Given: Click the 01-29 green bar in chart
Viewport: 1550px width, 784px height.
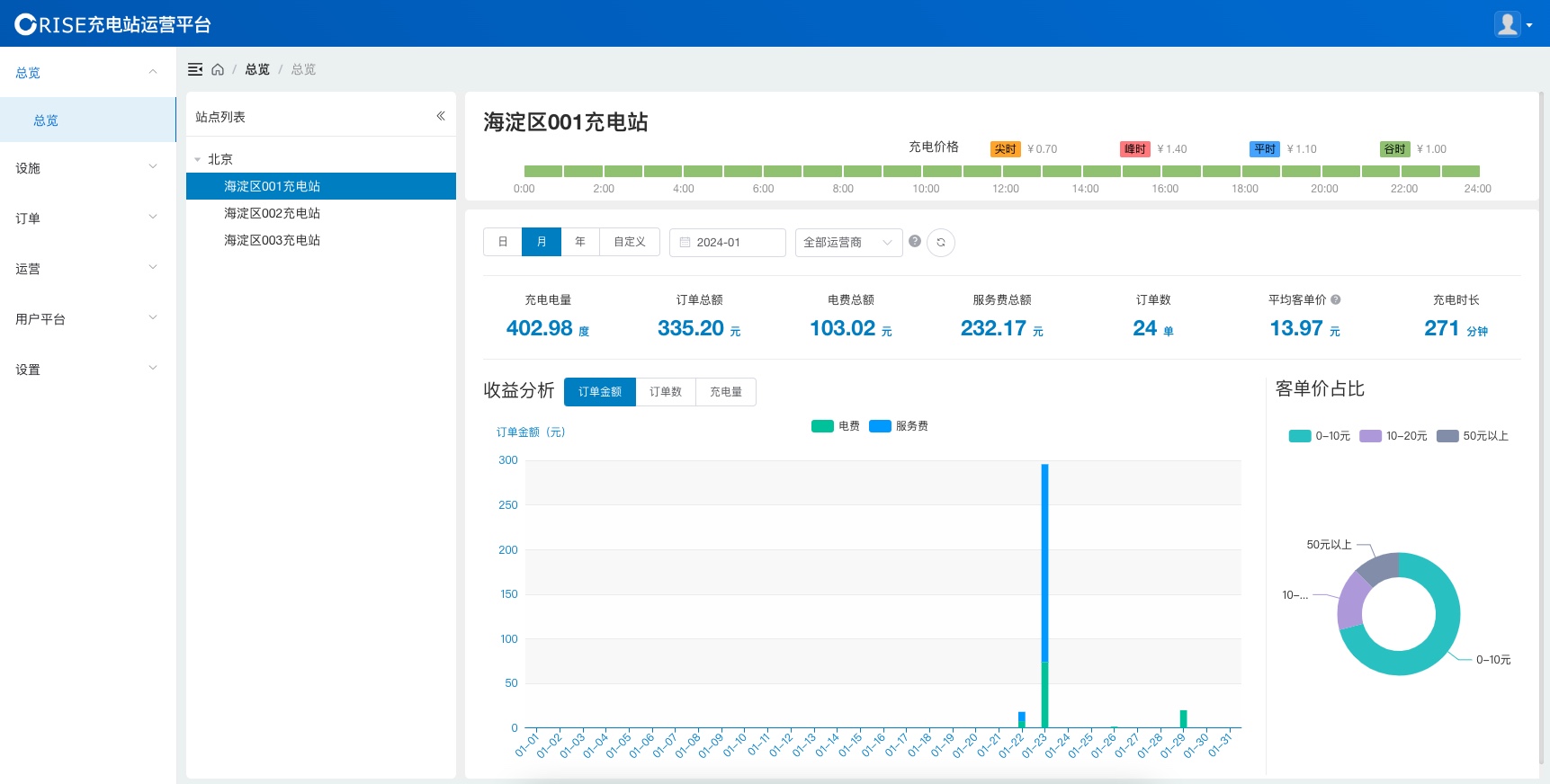Looking at the screenshot, I should (x=1183, y=718).
